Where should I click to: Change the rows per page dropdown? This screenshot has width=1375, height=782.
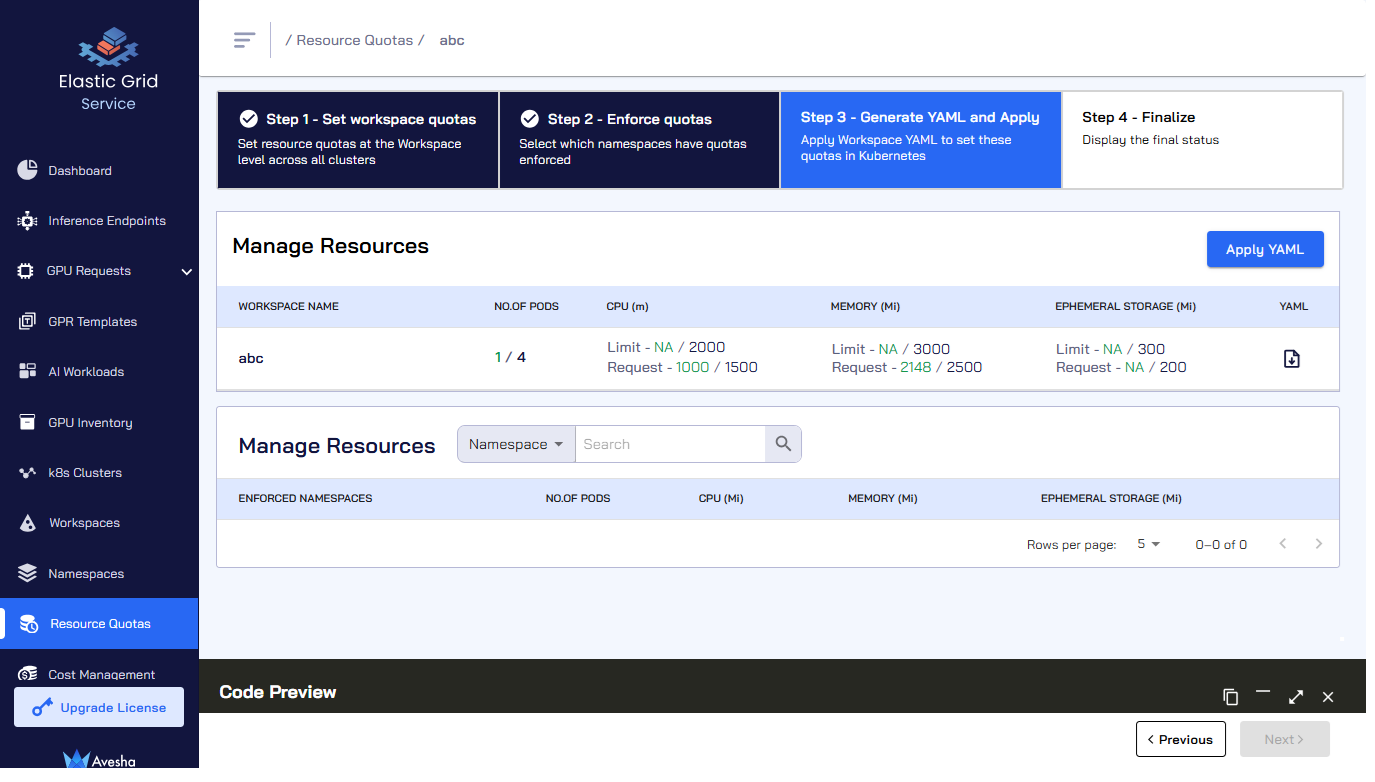[1148, 544]
